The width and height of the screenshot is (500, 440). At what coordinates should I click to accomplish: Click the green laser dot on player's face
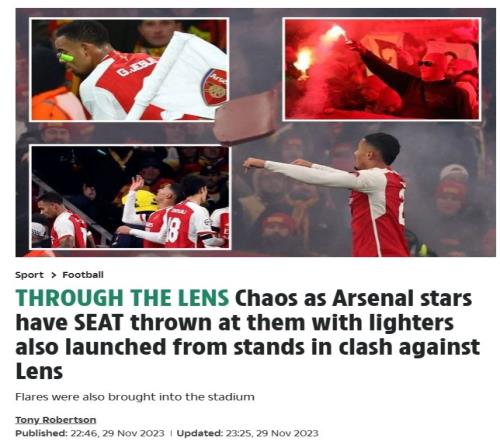(66, 57)
